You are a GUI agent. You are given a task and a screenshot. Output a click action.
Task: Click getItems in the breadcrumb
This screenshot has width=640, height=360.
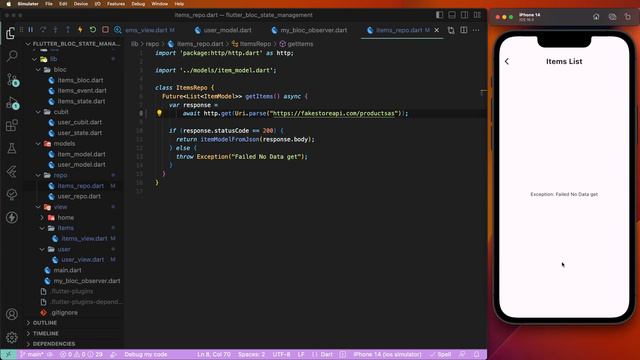point(300,44)
